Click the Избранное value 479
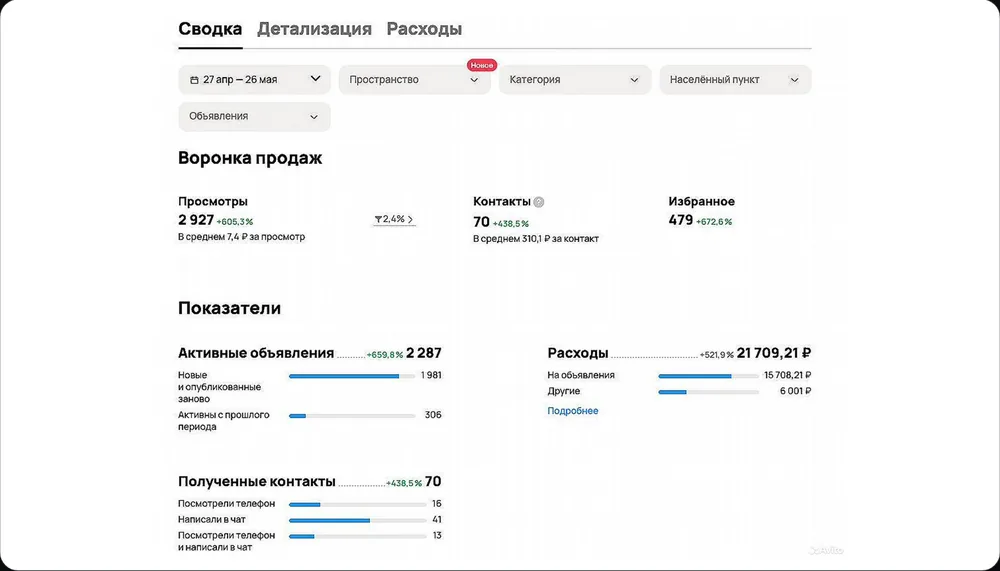The height and width of the screenshot is (571, 1000). pos(680,220)
